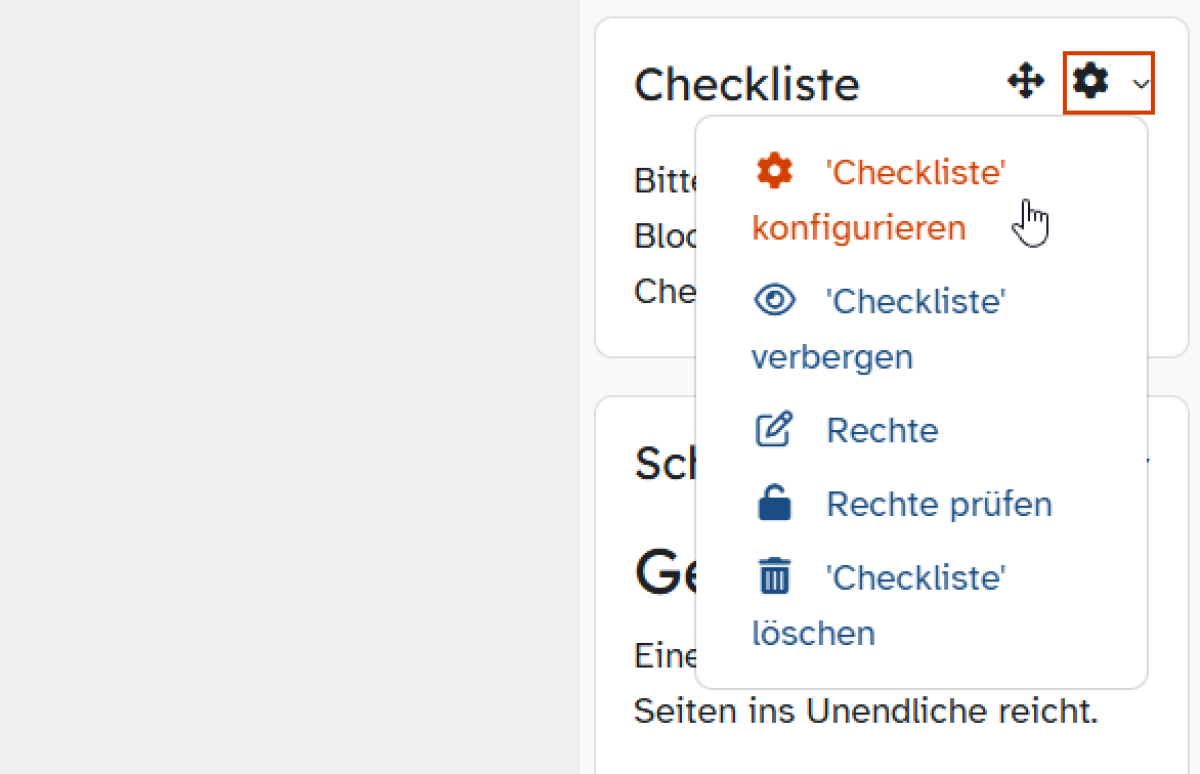Click the open padlock icon beside Rechte prüfen

click(x=774, y=503)
